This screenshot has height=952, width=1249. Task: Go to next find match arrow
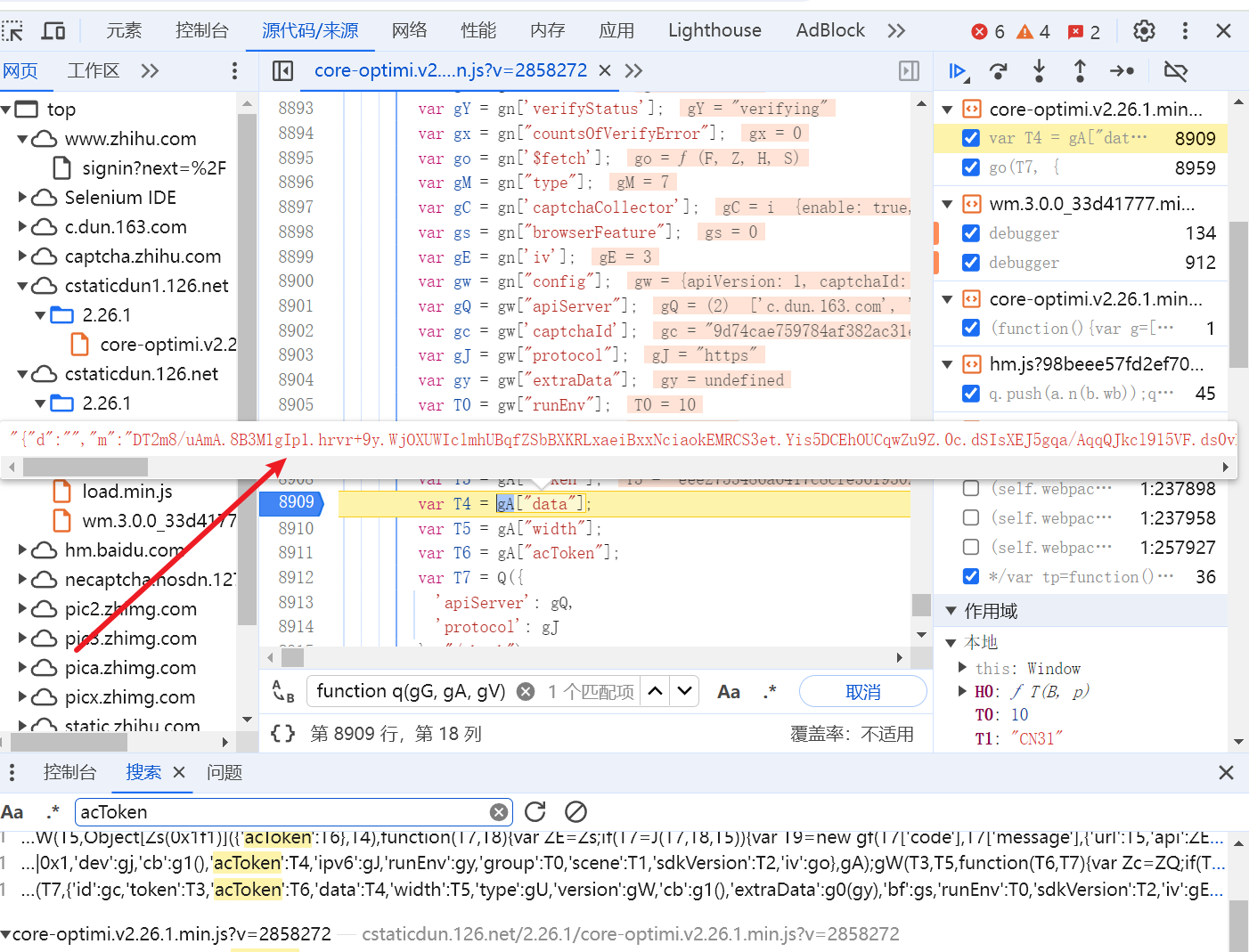click(684, 691)
